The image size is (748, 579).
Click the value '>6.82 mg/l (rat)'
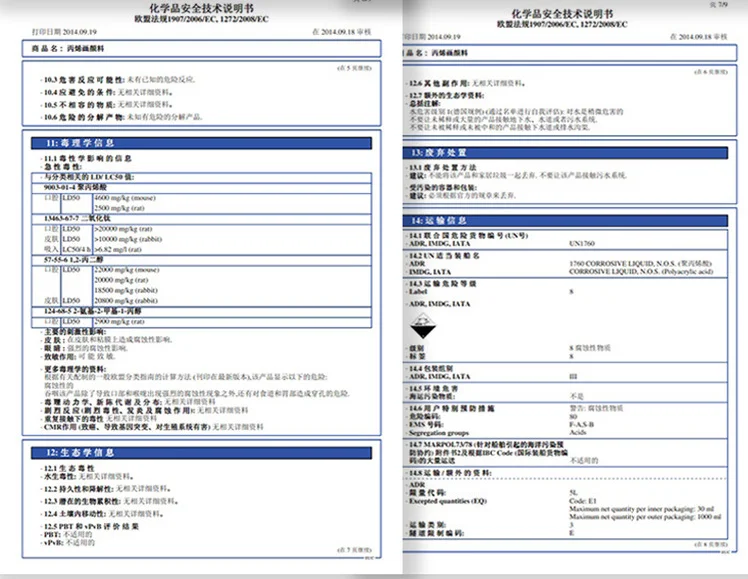(118, 249)
